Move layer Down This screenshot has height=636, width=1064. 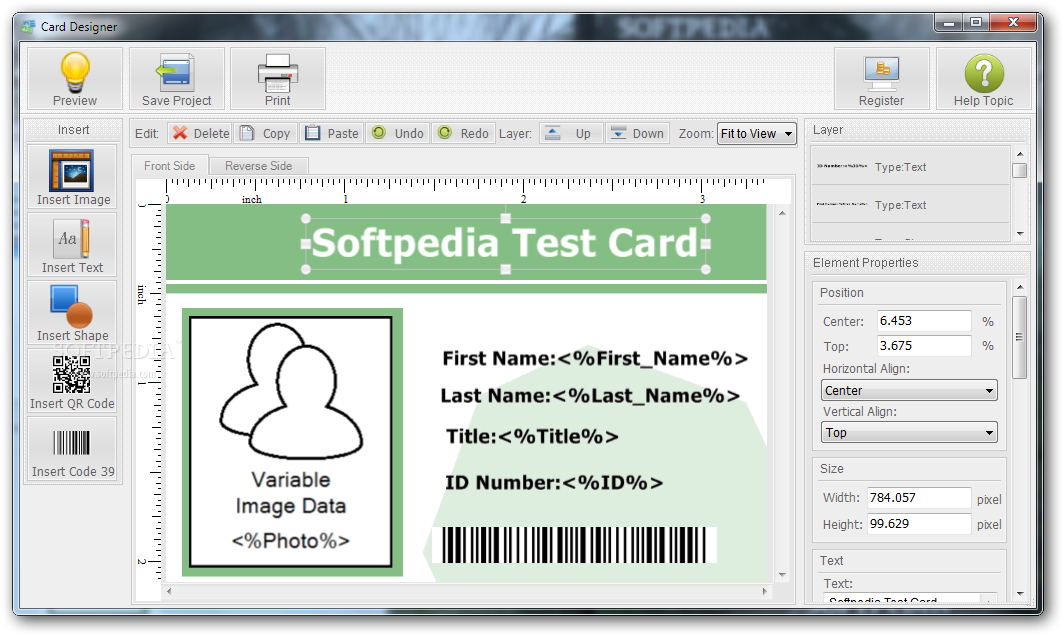(637, 133)
